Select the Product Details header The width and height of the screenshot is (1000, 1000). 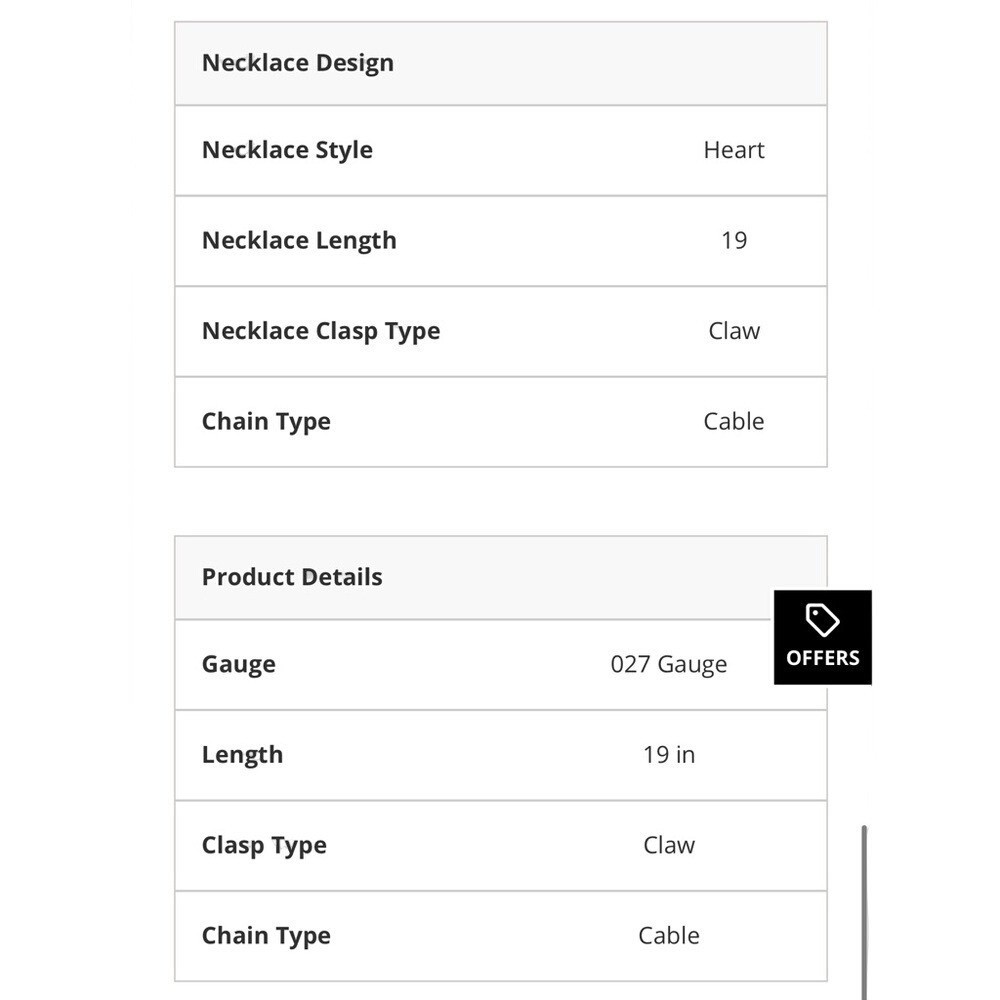[x=292, y=577]
